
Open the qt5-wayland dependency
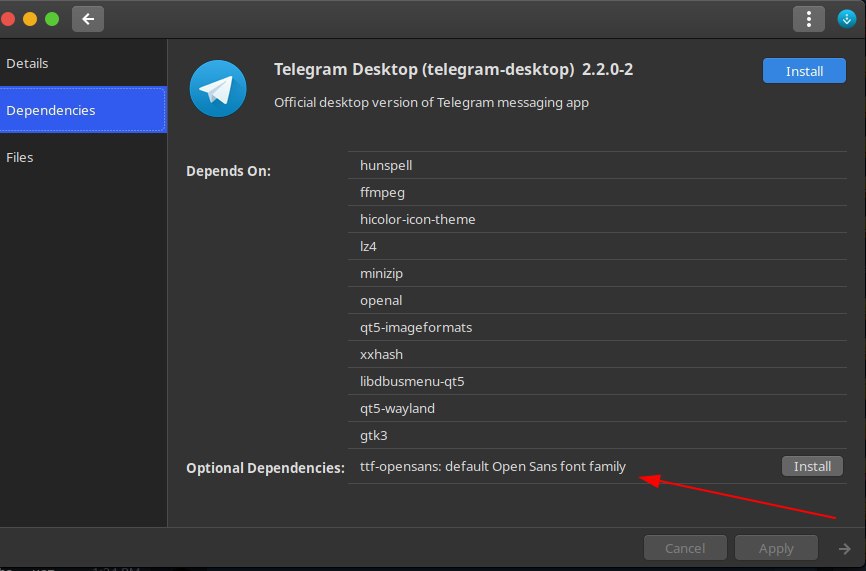(x=597, y=409)
